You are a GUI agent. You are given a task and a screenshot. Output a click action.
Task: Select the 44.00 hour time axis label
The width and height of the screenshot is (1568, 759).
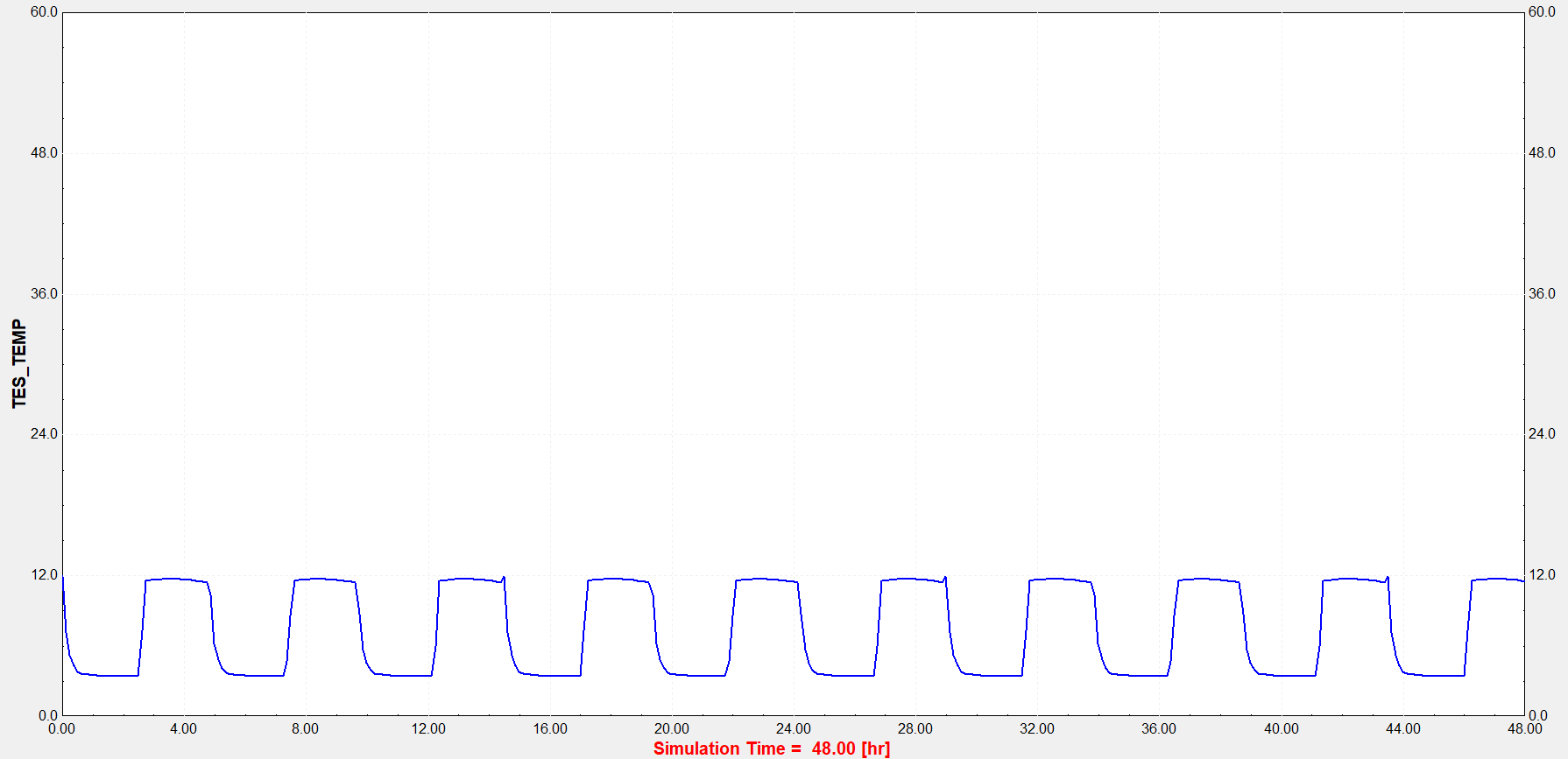1402,729
